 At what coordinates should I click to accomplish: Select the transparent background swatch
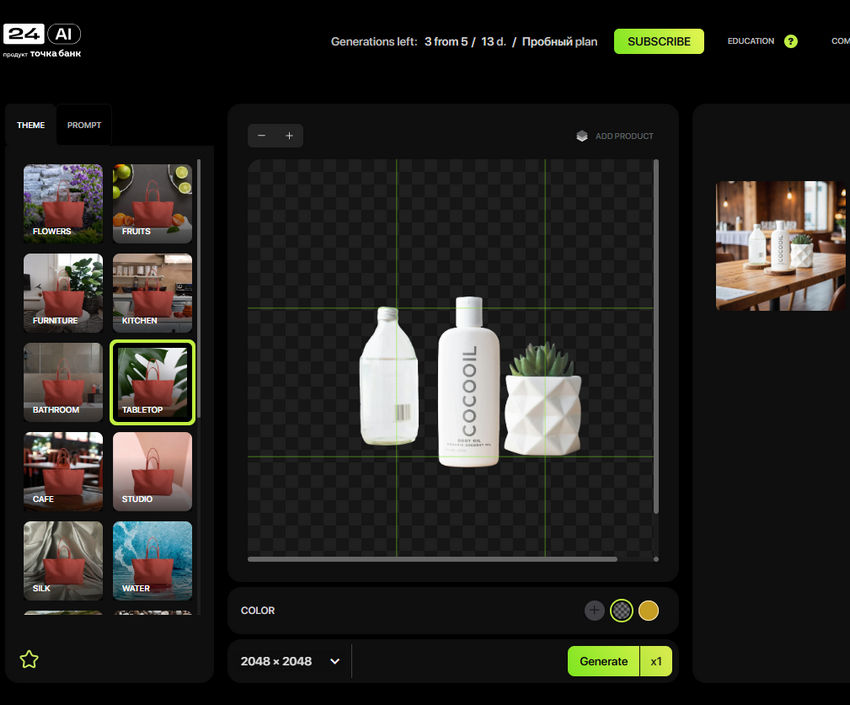click(621, 611)
